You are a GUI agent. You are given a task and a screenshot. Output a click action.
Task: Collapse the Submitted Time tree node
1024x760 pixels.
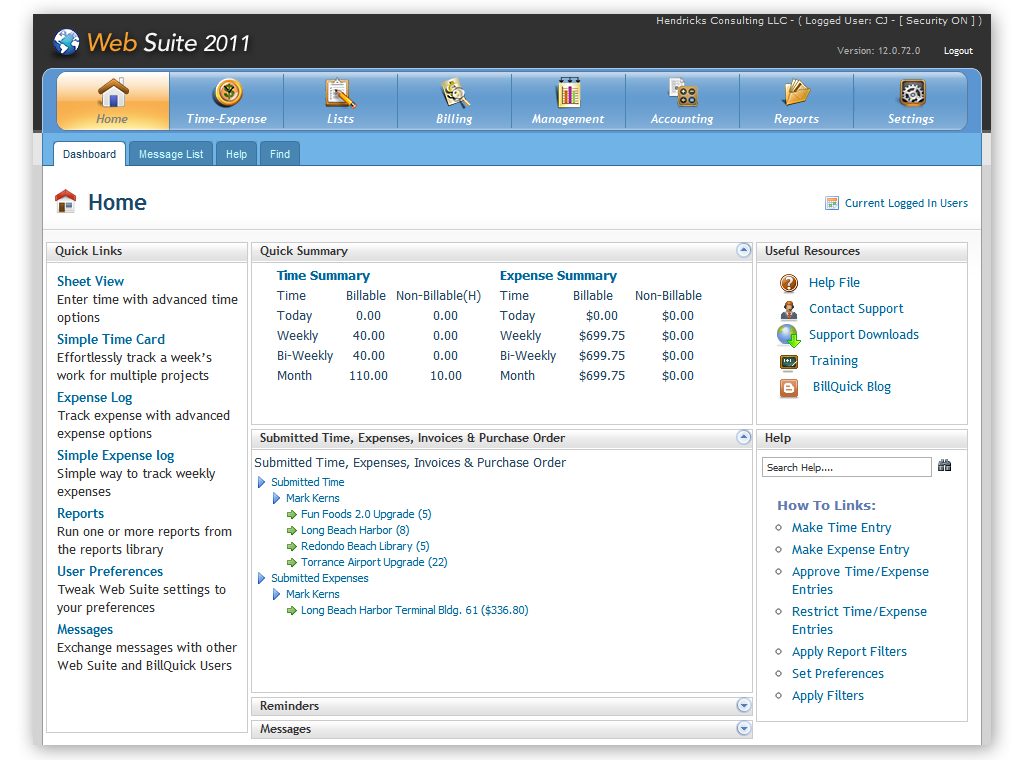click(x=262, y=482)
